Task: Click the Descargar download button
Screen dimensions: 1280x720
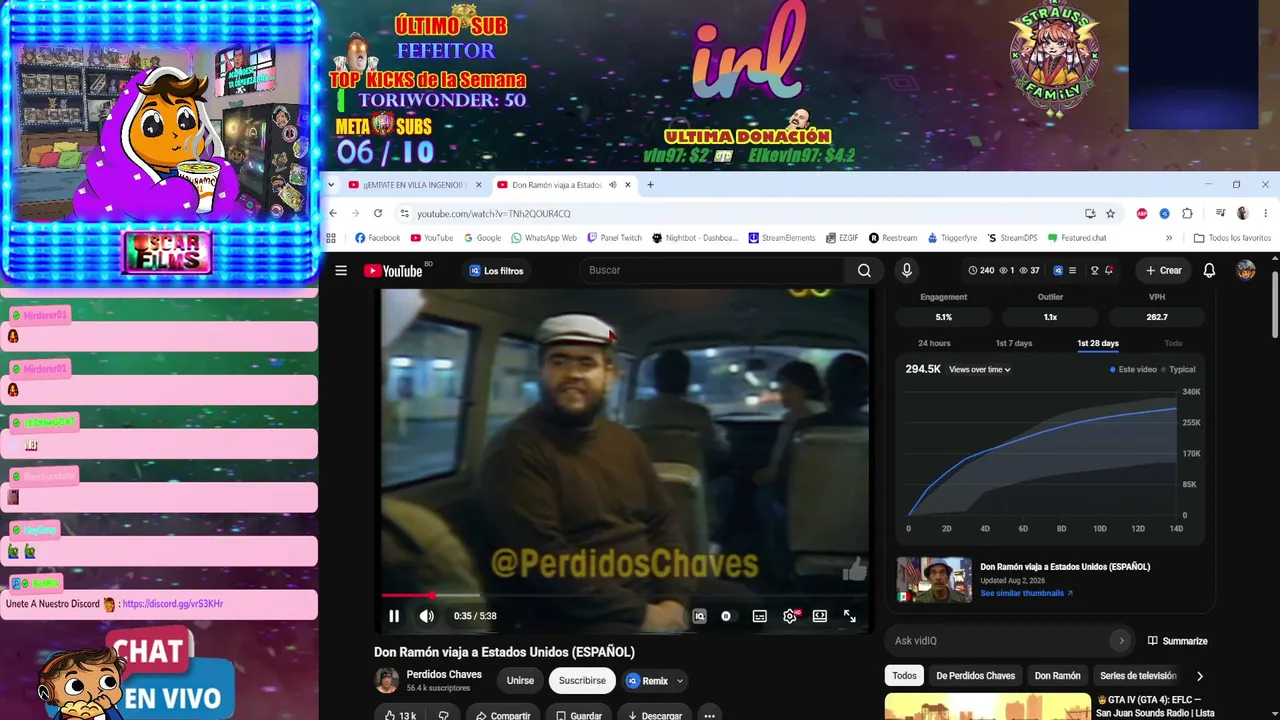Action: 655,714
